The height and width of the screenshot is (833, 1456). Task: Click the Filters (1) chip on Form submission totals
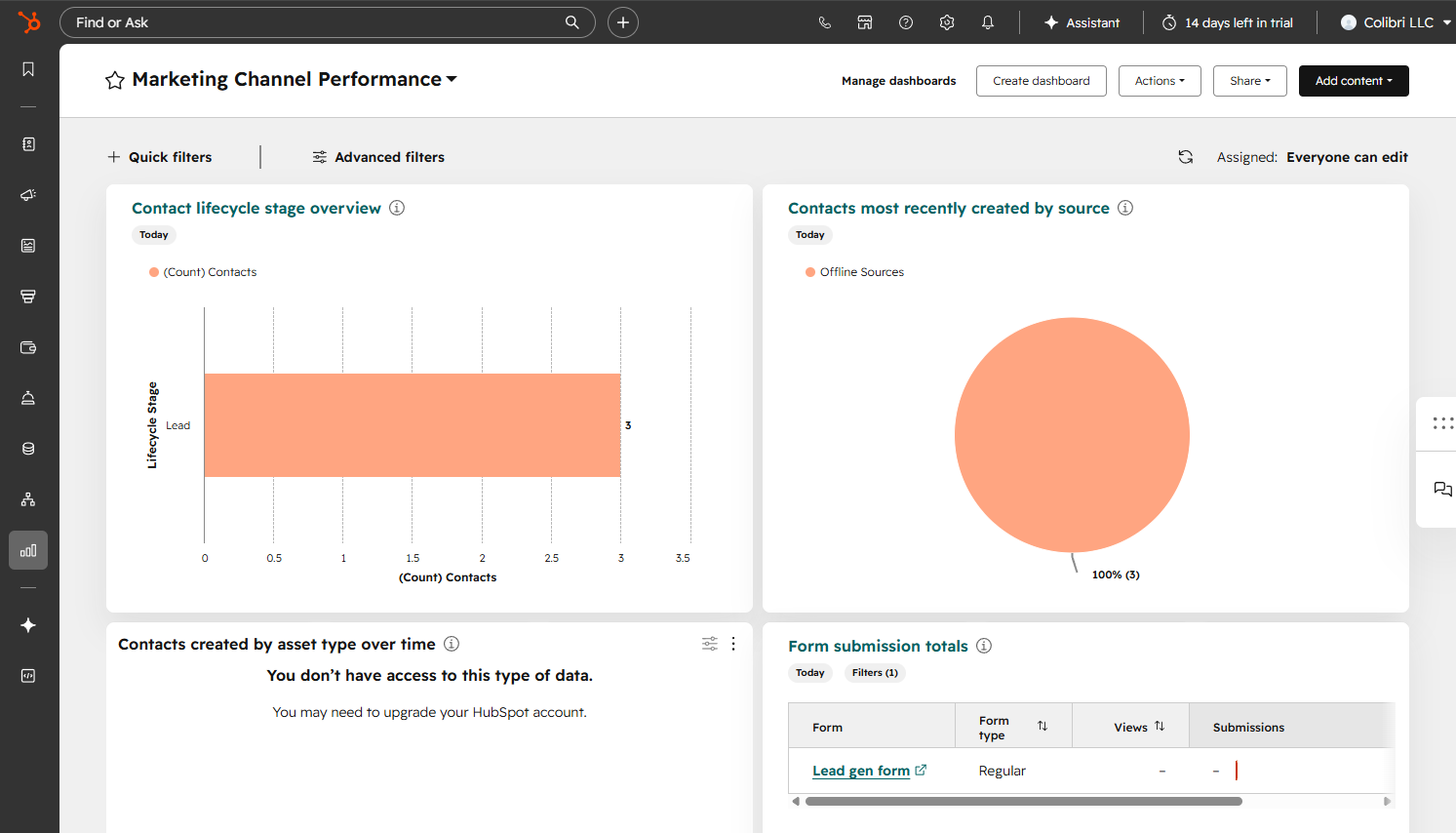coord(875,672)
